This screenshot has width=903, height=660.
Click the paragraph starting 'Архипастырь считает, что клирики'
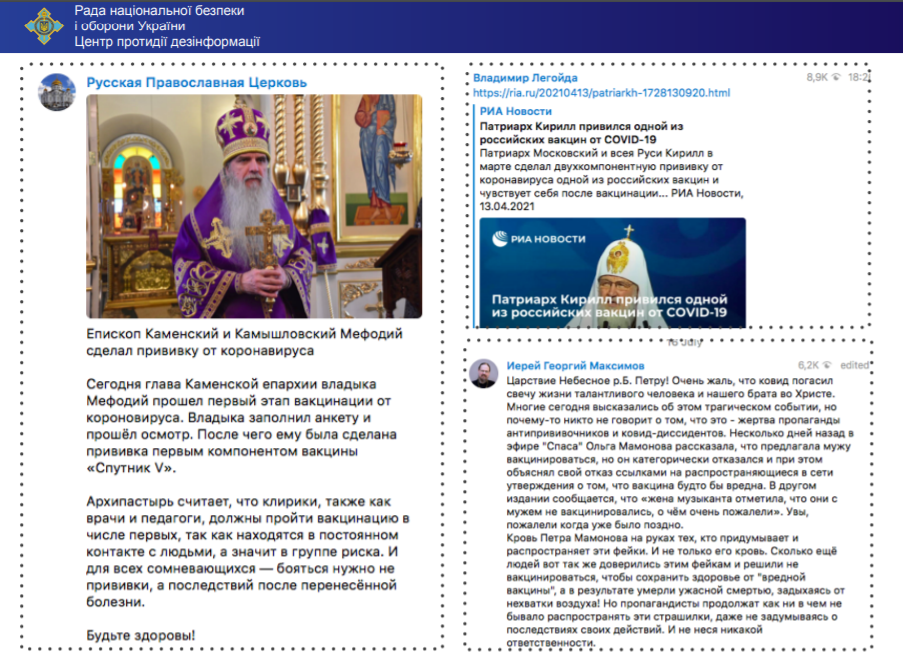(248, 552)
